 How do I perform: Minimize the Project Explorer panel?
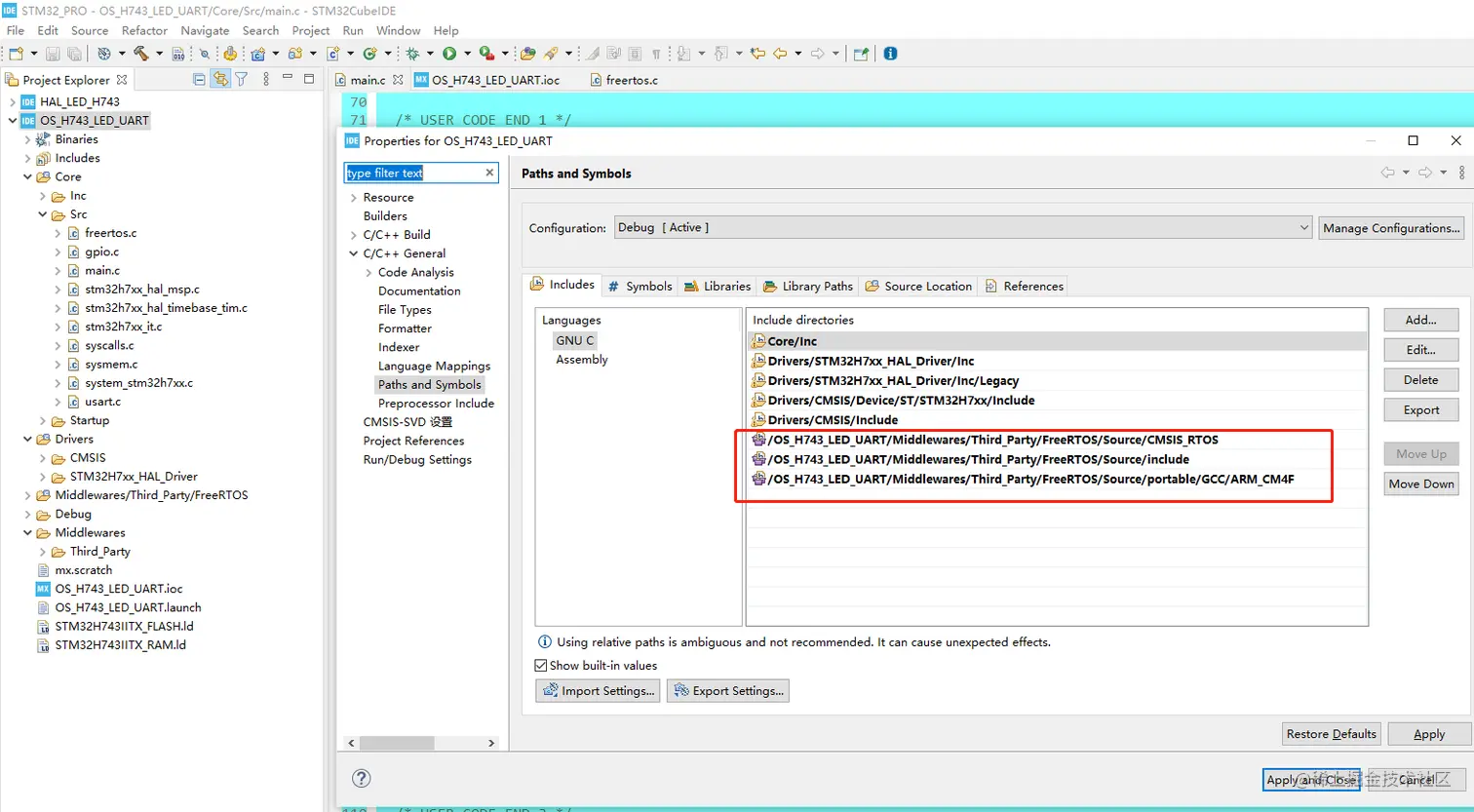[x=288, y=78]
